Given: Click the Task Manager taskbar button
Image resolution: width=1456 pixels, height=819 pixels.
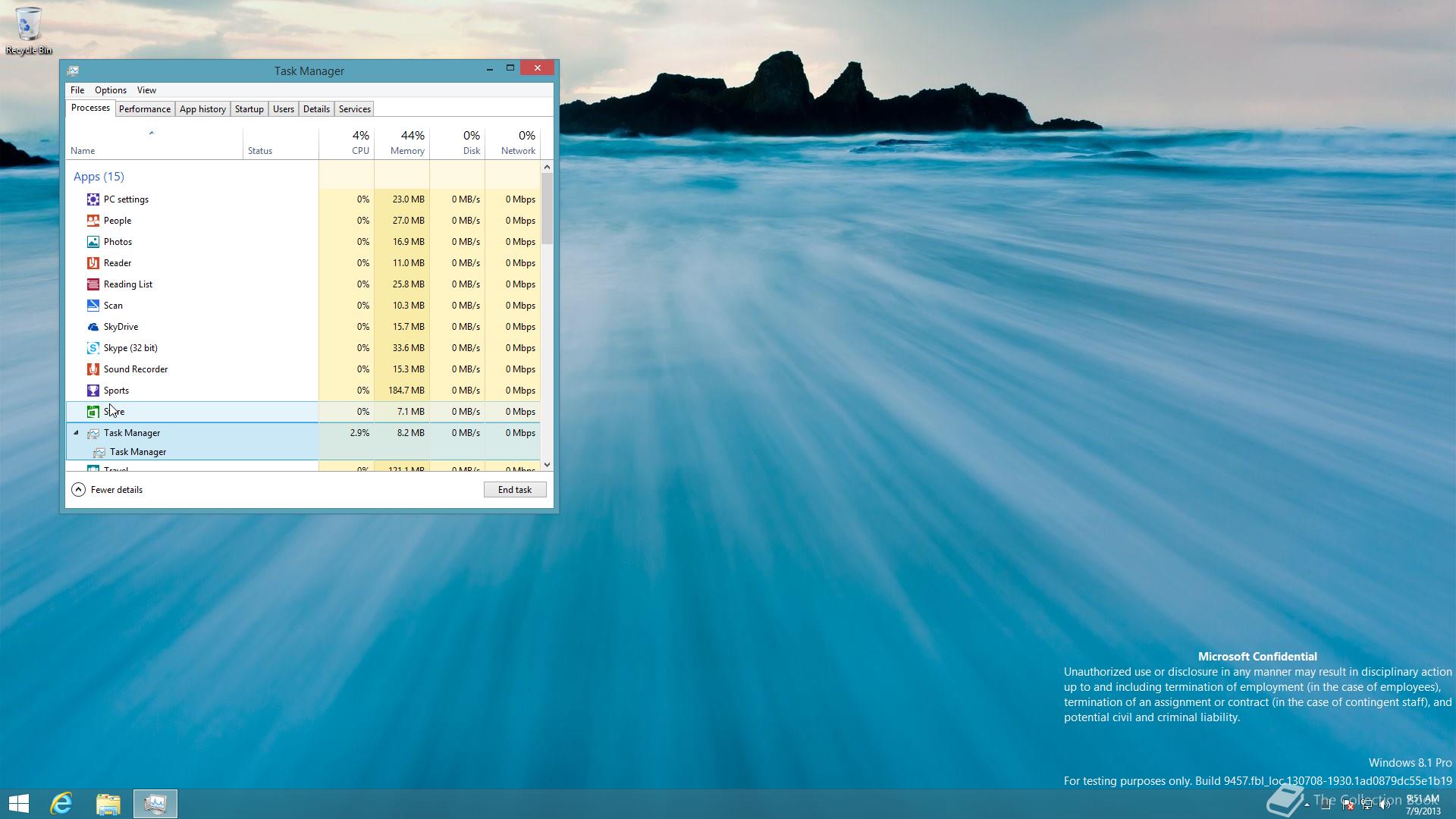Looking at the screenshot, I should (155, 804).
